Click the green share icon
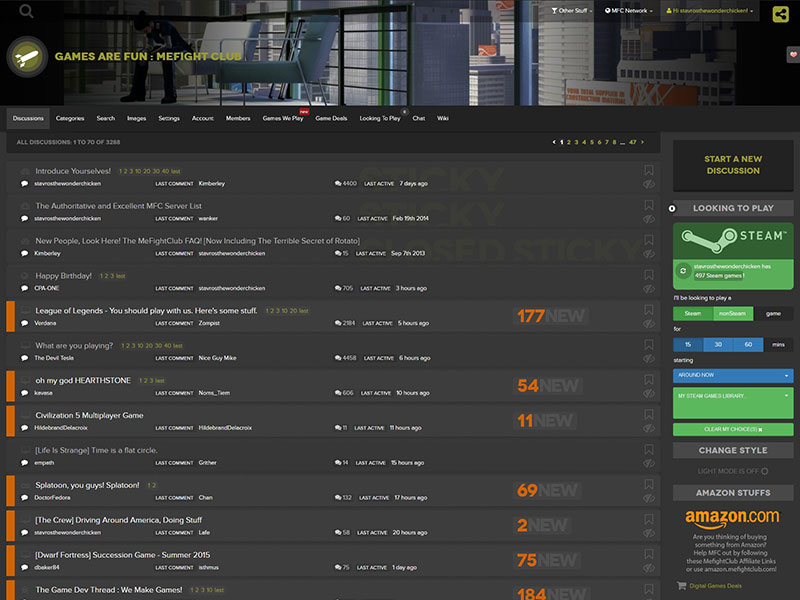The width and height of the screenshot is (800, 600). coord(781,14)
